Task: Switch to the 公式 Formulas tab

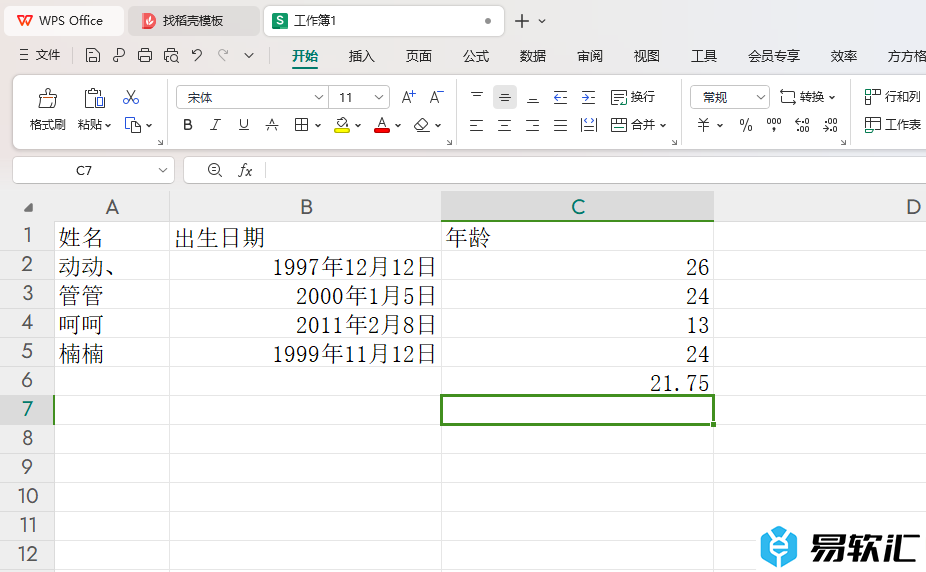Action: [x=476, y=56]
